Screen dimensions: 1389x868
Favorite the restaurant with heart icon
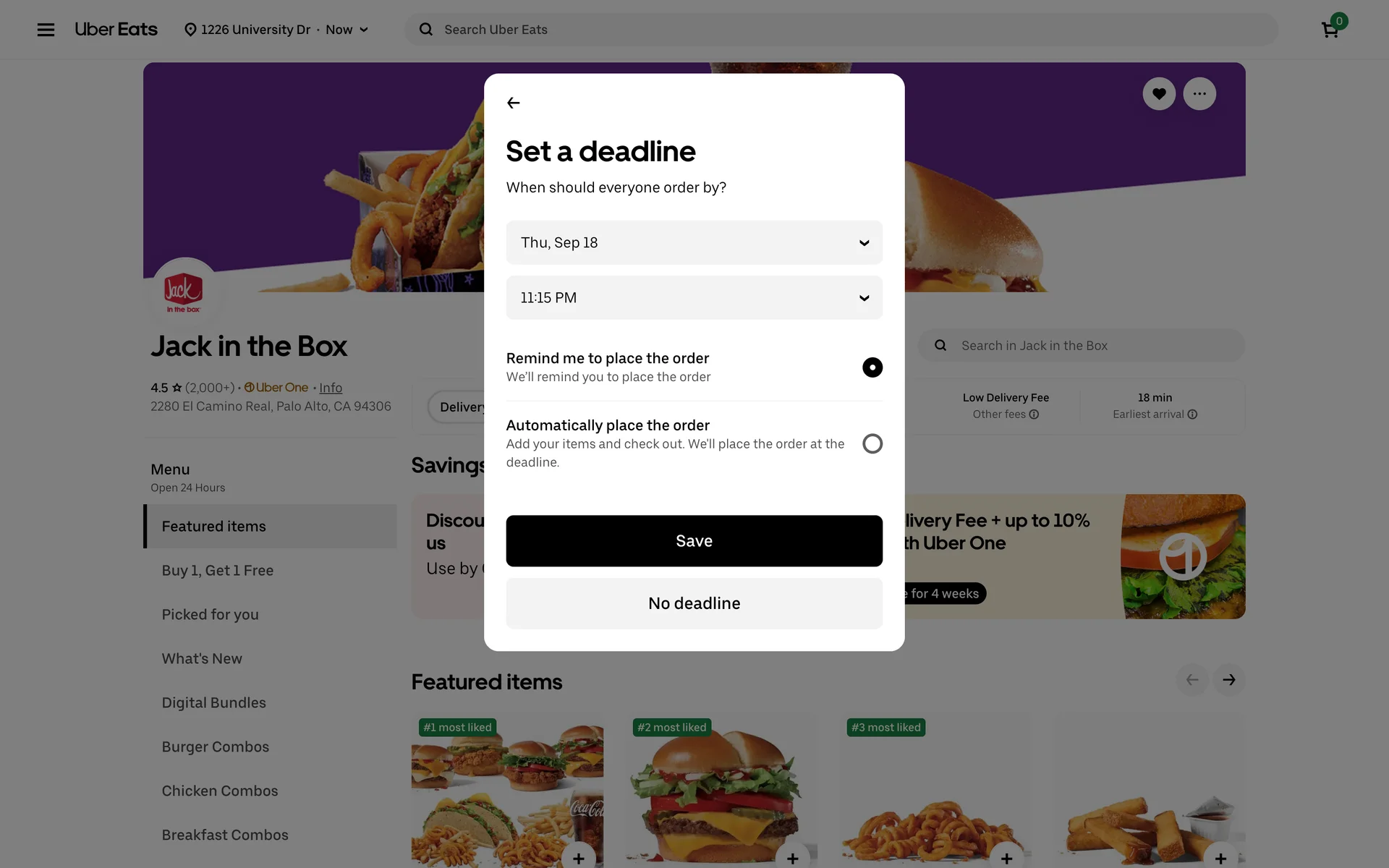tap(1158, 94)
